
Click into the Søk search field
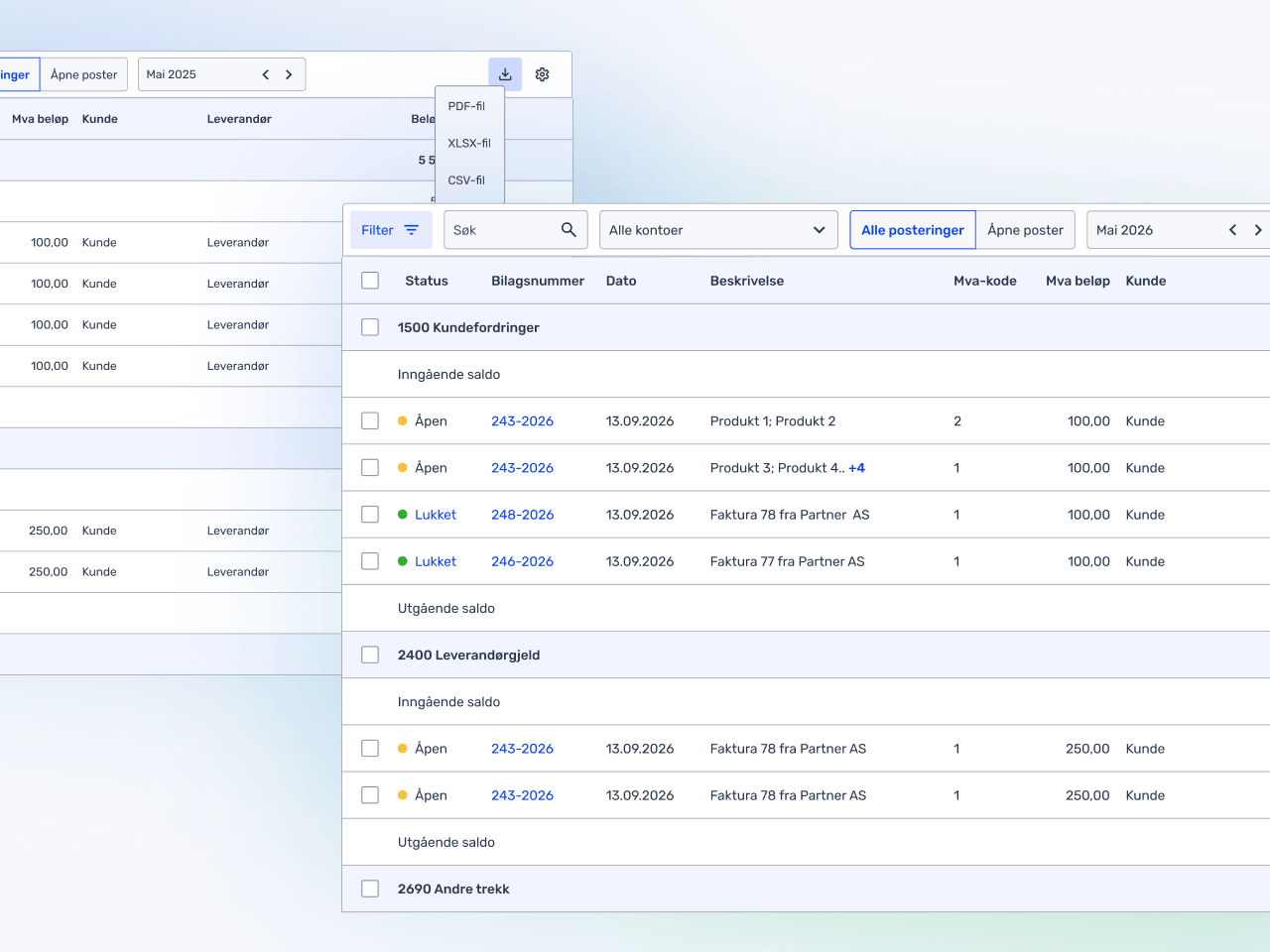point(501,230)
